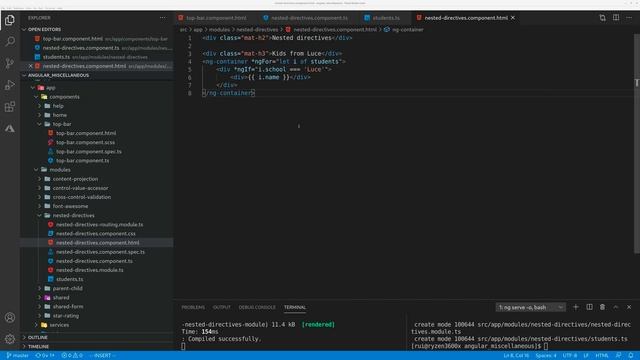Open the Debug Console panel tab
Viewport: 640px width, 360px height.
coord(257,307)
